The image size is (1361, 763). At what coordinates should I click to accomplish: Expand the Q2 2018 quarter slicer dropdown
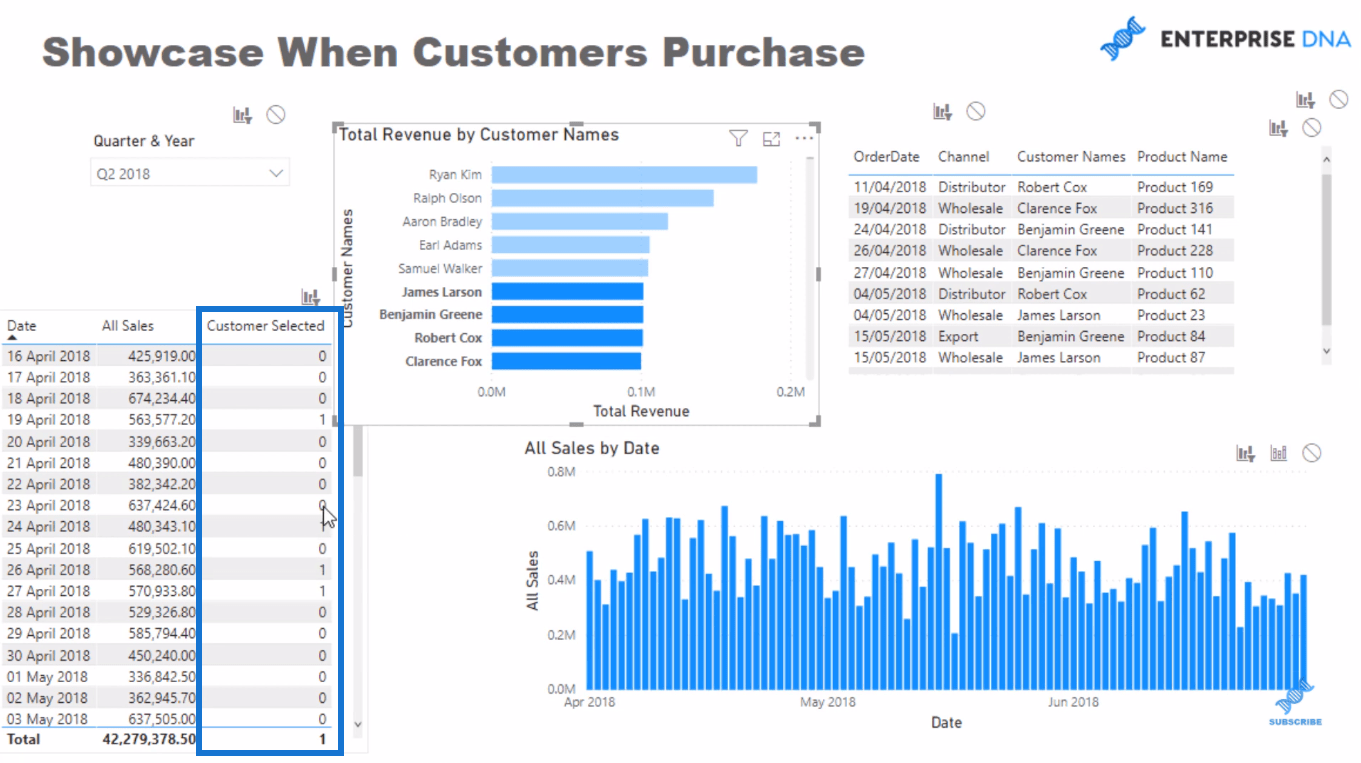pyautogui.click(x=277, y=173)
